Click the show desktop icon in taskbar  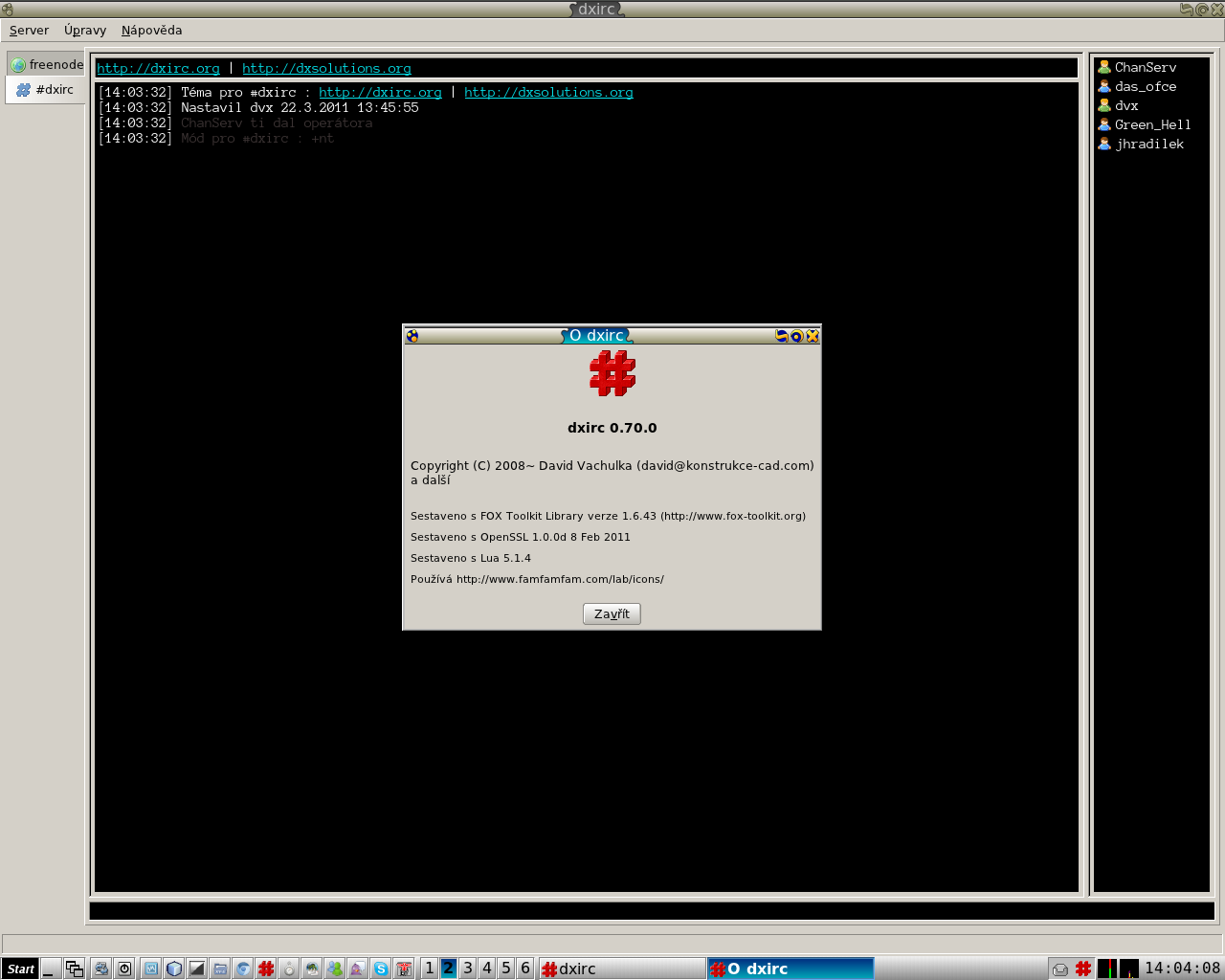click(x=49, y=969)
